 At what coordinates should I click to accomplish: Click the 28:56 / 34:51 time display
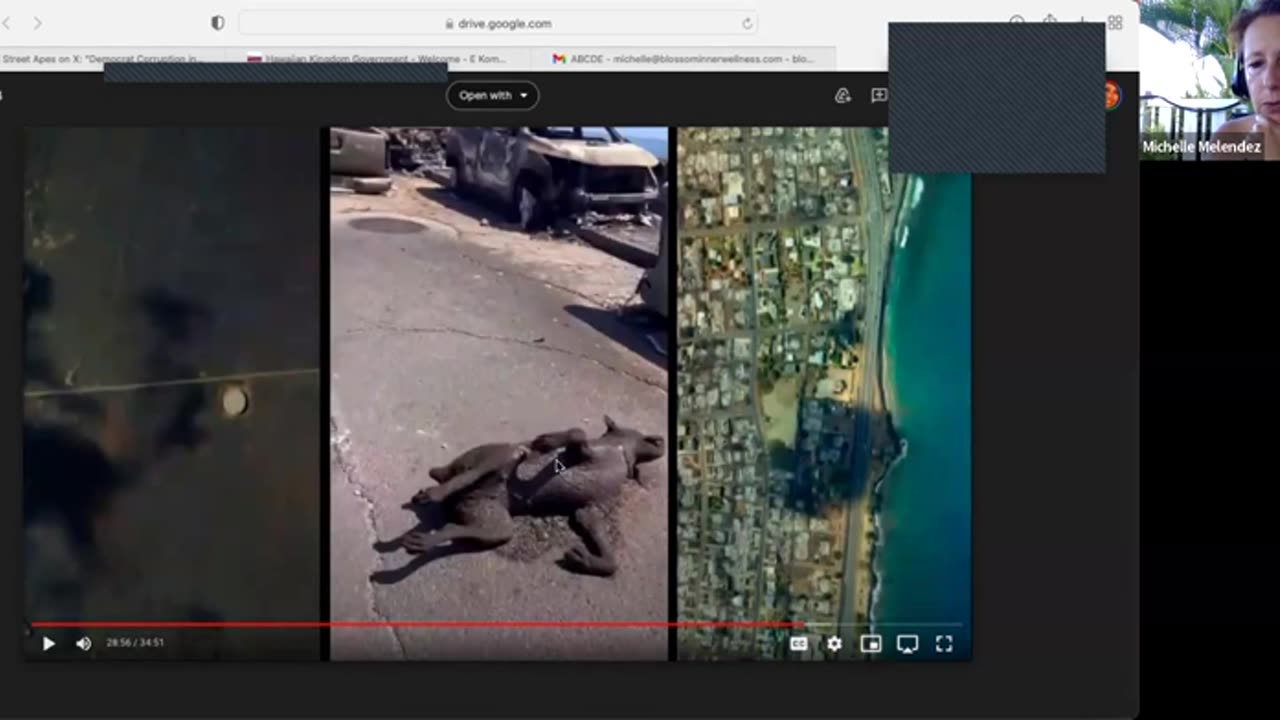135,643
